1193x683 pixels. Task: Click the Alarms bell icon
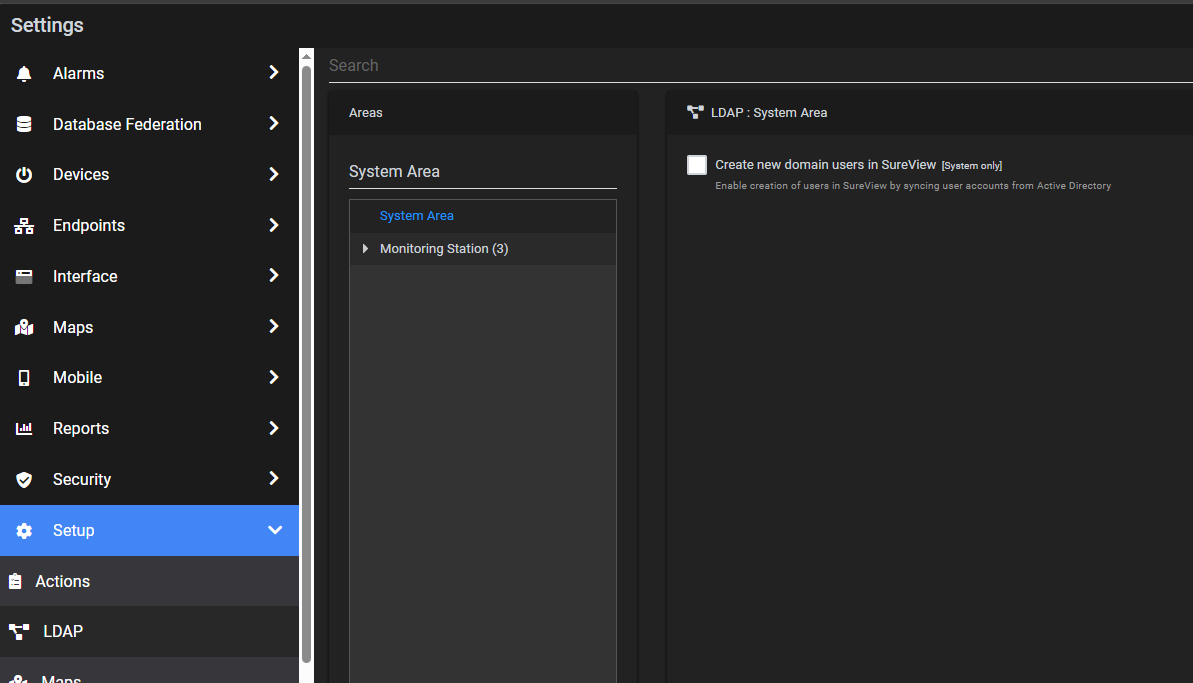pos(24,74)
